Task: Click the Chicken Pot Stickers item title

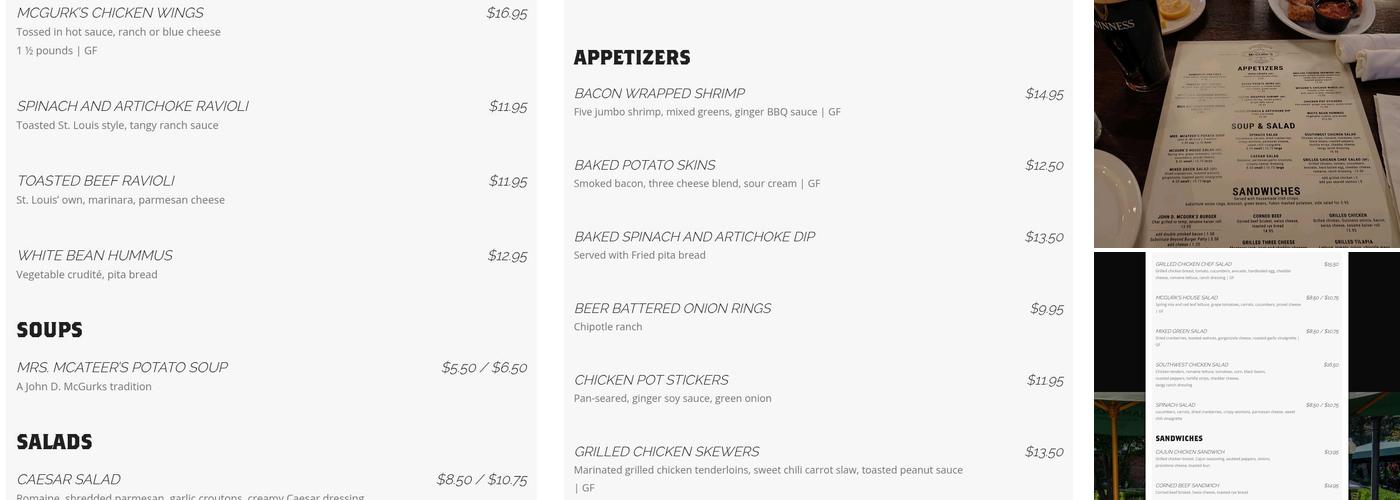Action: click(x=651, y=380)
